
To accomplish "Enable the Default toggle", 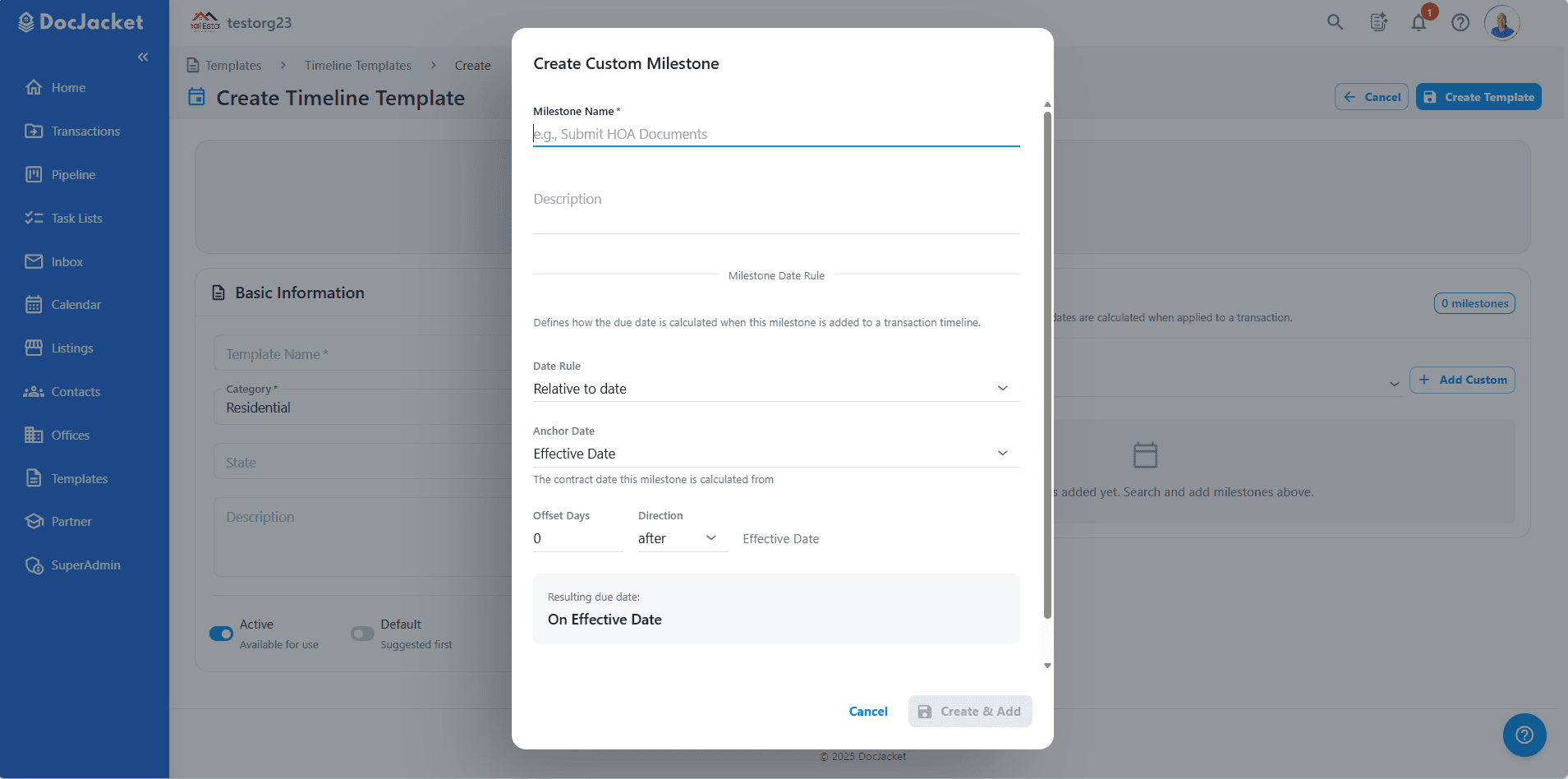I will 361,633.
